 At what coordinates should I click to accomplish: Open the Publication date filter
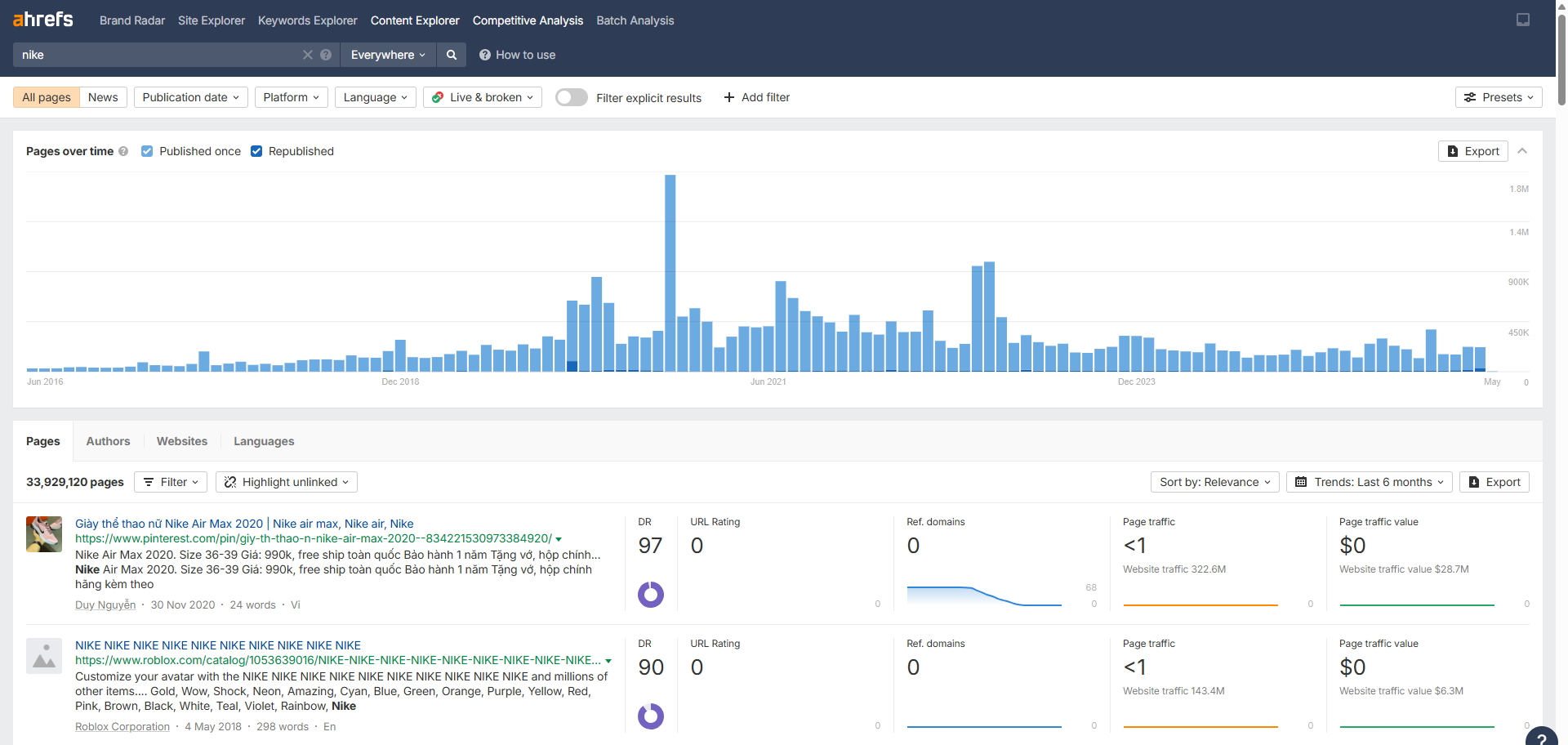tap(191, 97)
